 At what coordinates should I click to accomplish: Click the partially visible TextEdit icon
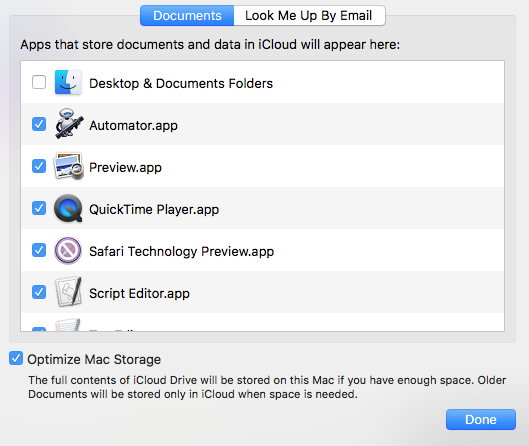point(68,325)
